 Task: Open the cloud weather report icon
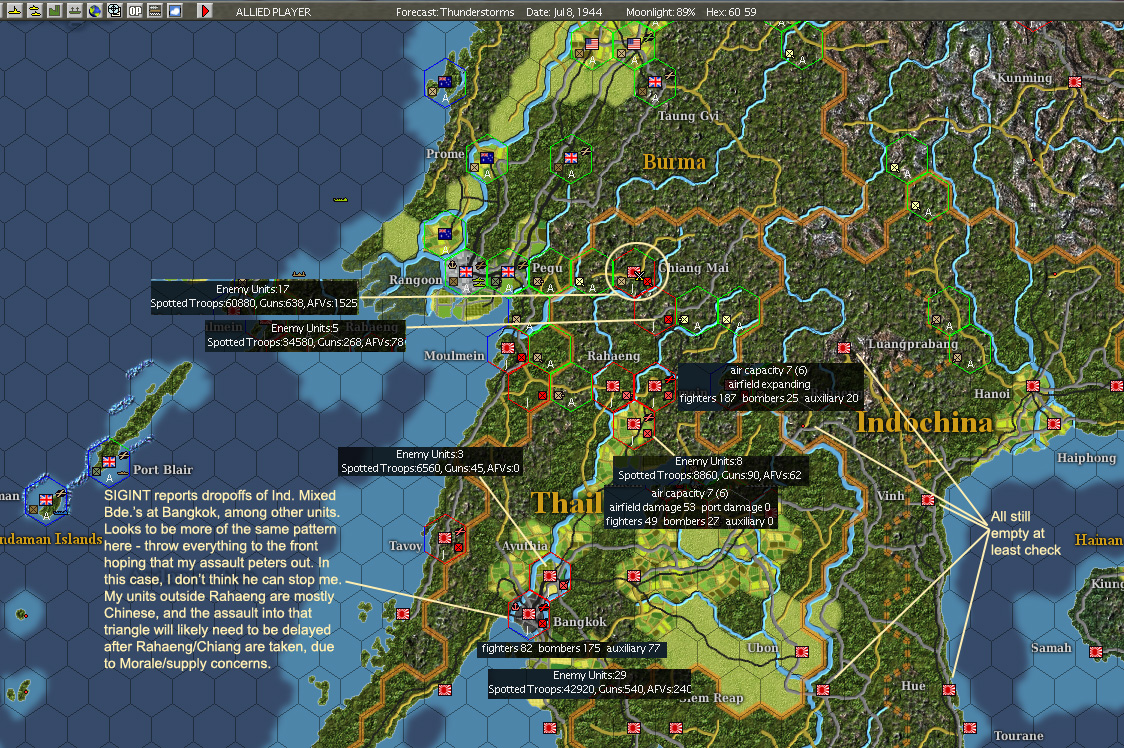click(175, 11)
